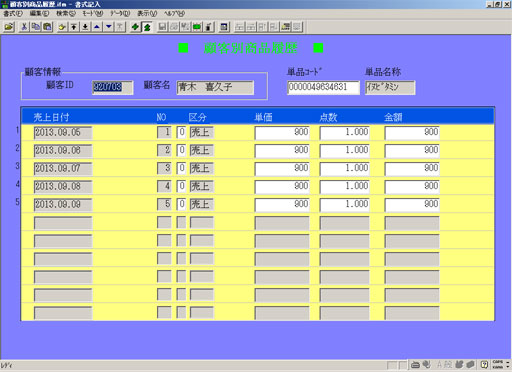
Task: Click the green double-arrow page icon beside save
Action: [147, 27]
